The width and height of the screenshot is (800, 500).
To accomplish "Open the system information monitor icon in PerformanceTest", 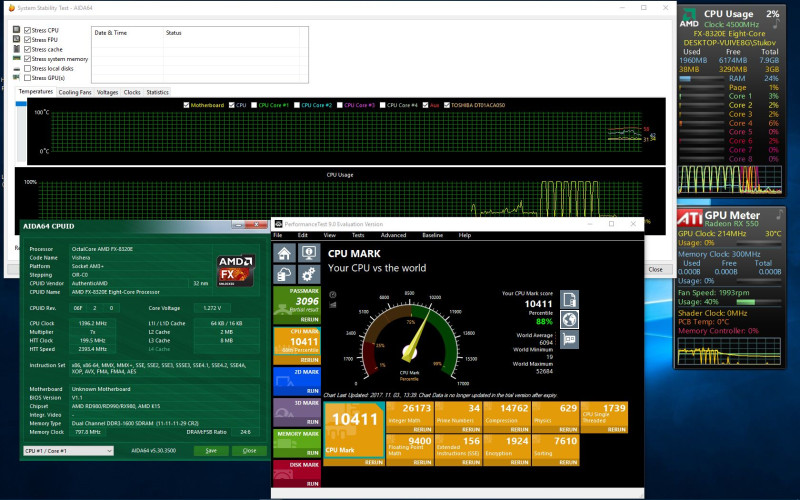I will pyautogui.click(x=308, y=253).
